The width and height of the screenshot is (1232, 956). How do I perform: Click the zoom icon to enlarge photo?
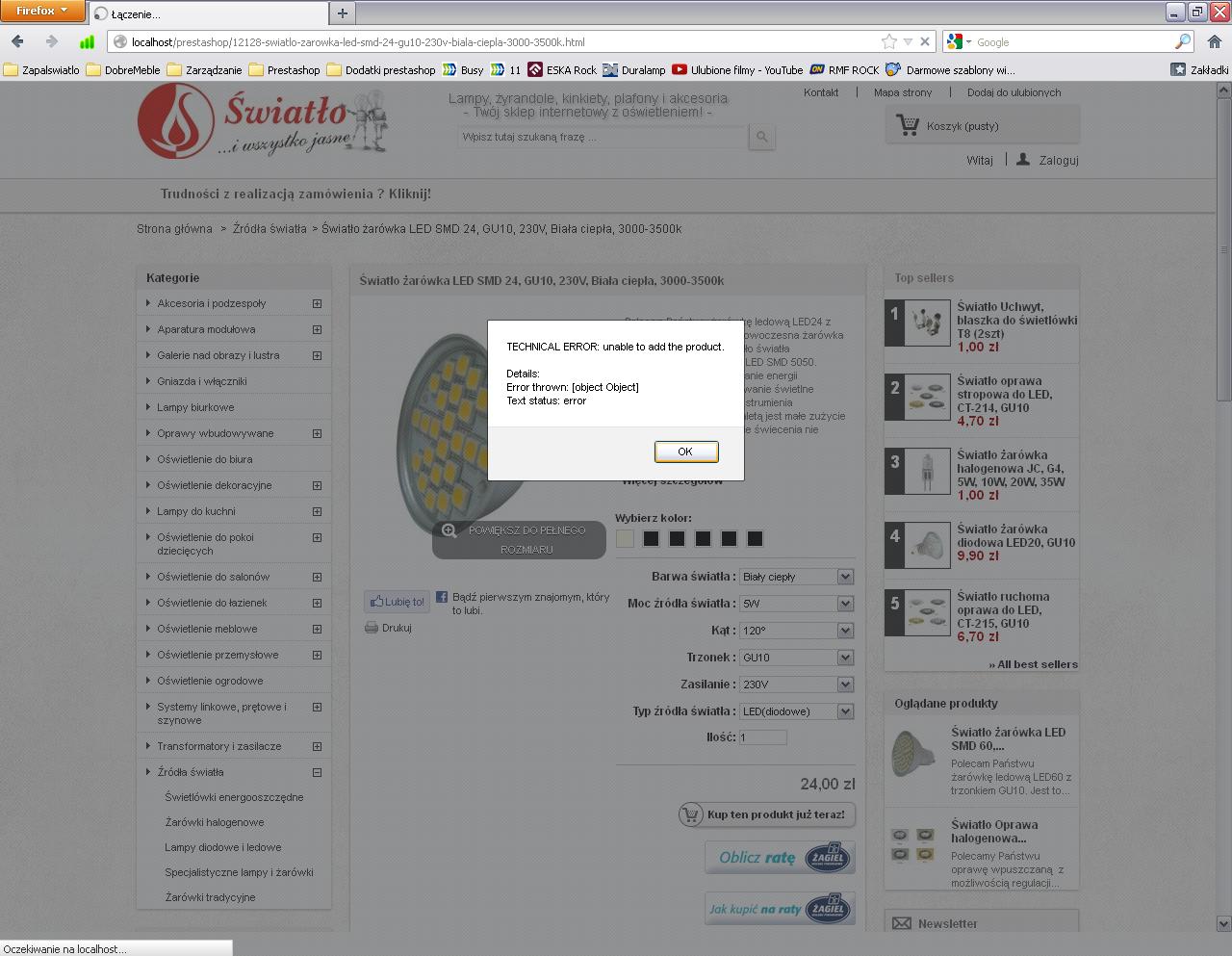(449, 530)
